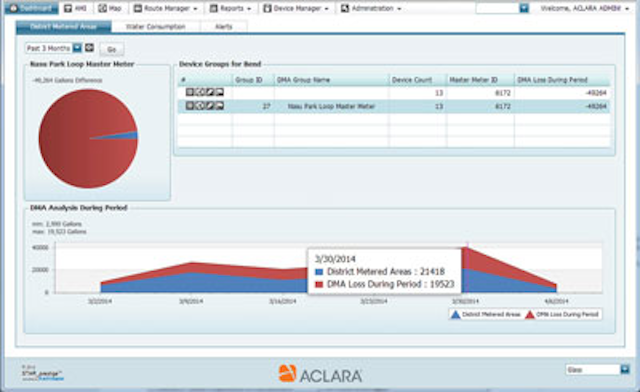Click the Go button
This screenshot has height=392, width=640.
point(112,49)
